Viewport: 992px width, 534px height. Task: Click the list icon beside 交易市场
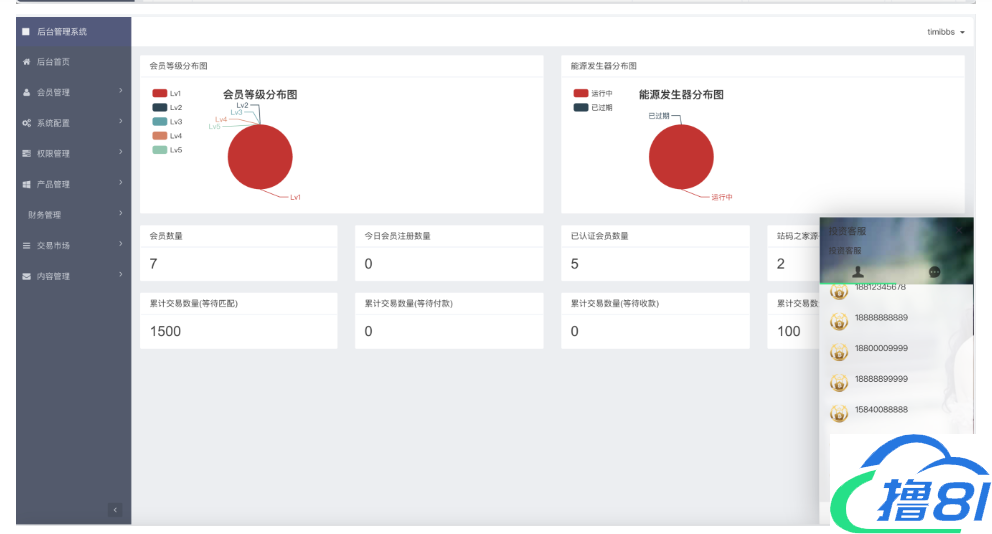(x=26, y=246)
